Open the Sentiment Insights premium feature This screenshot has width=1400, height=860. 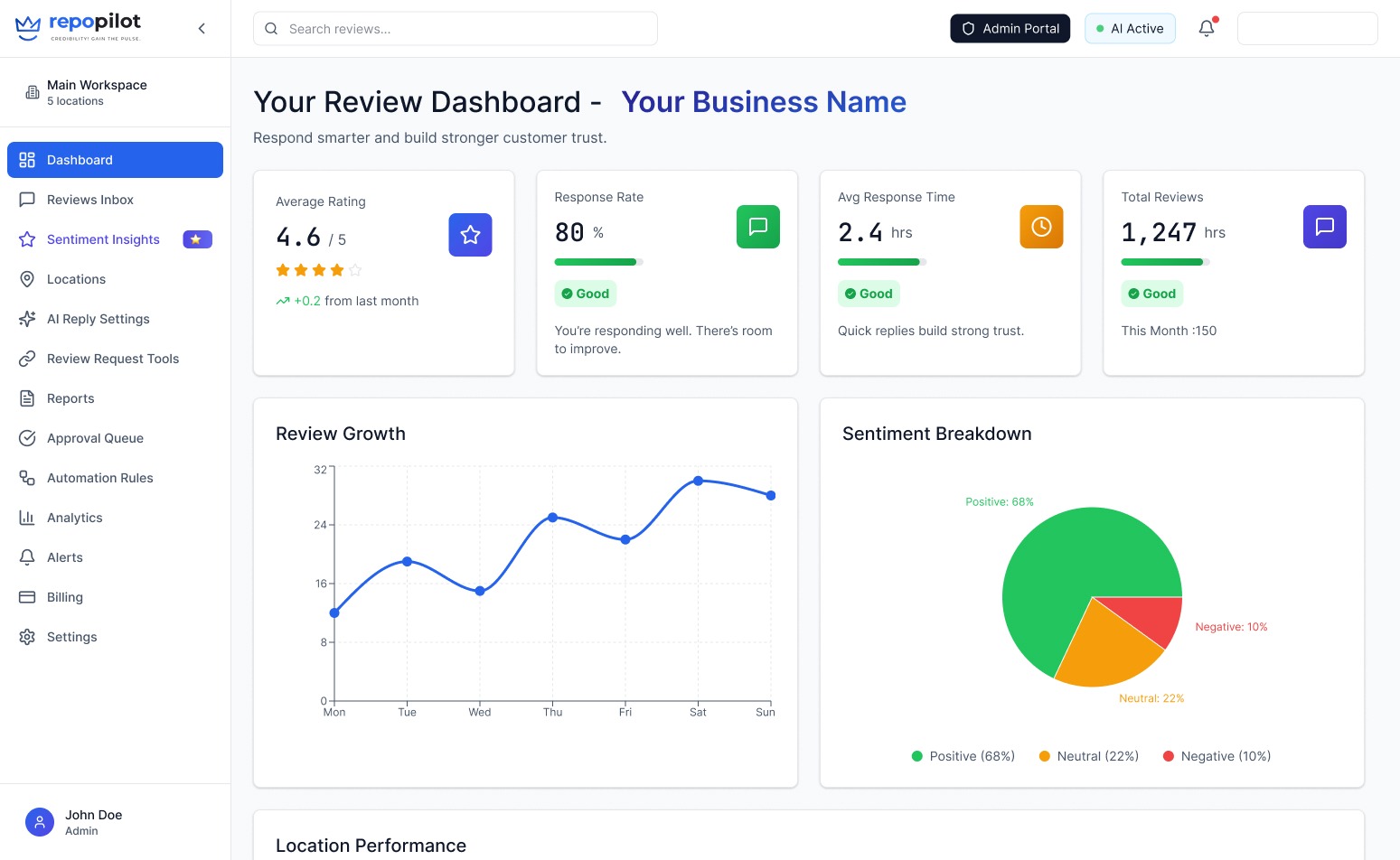tap(102, 238)
